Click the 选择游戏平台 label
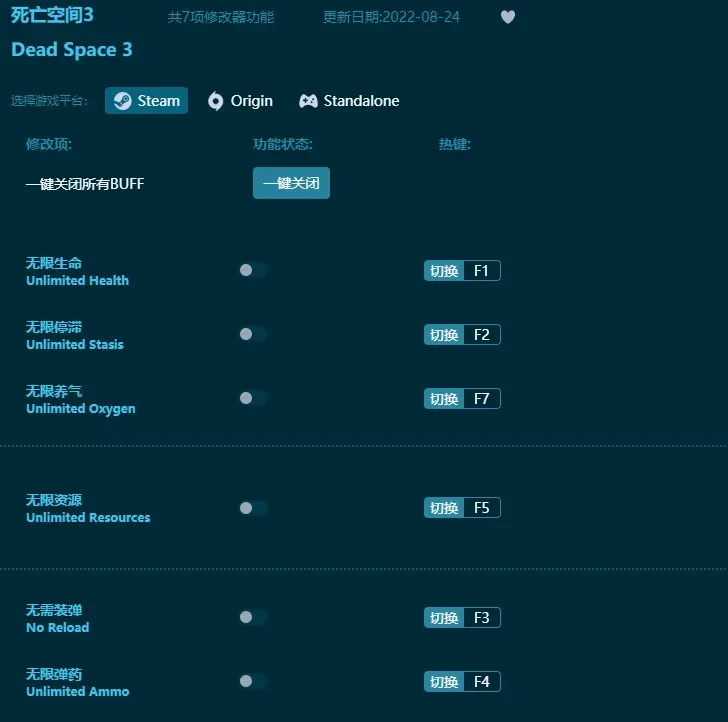This screenshot has width=728, height=722. click(49, 101)
